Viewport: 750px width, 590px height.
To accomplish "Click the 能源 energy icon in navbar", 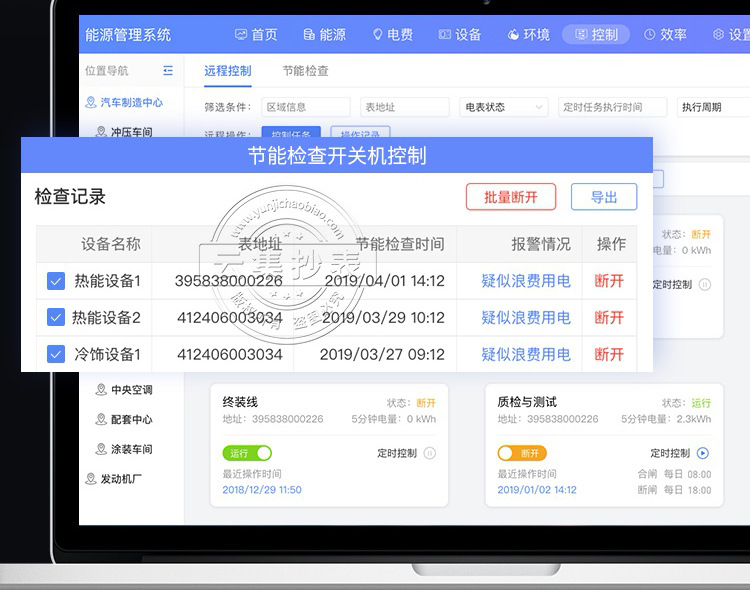I will click(309, 34).
